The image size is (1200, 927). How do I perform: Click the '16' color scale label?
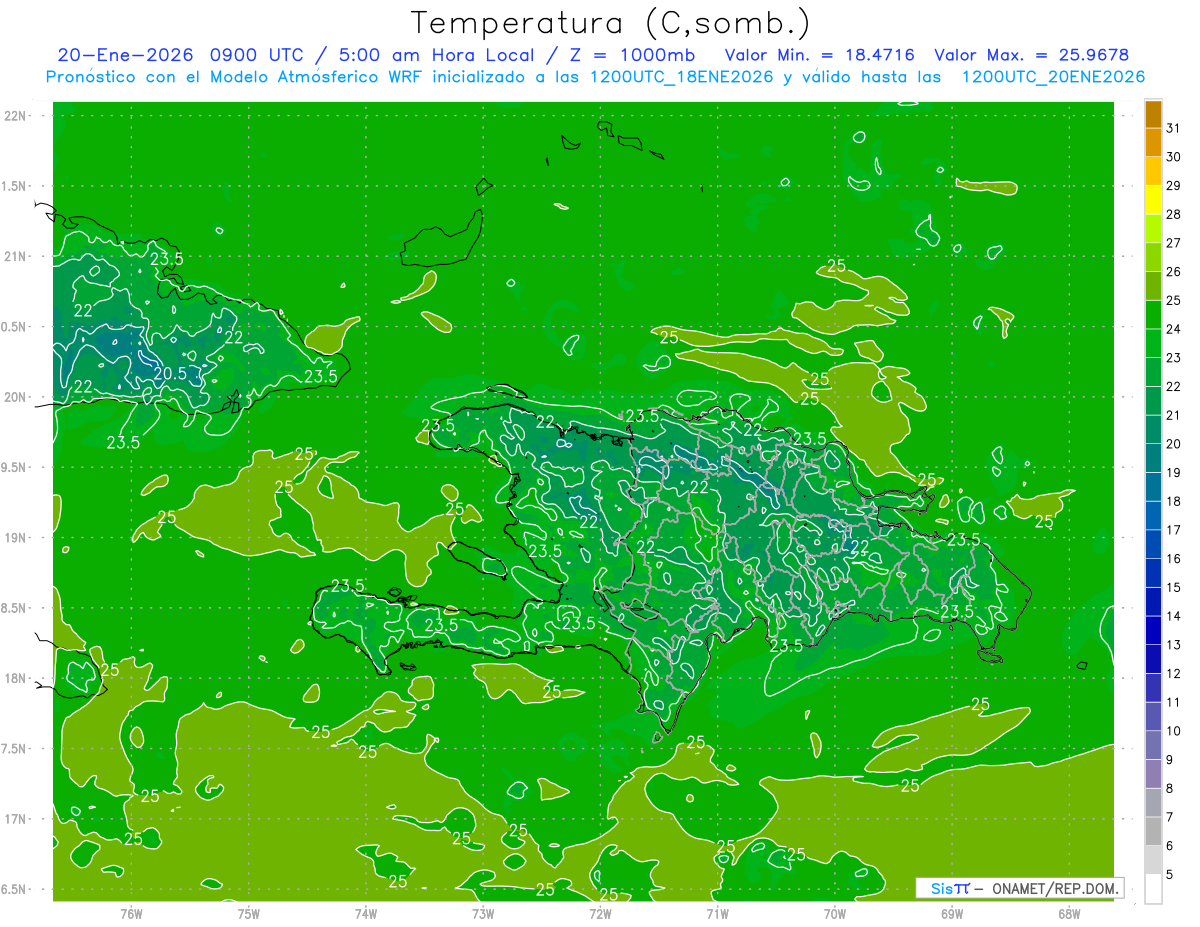pyautogui.click(x=1173, y=559)
